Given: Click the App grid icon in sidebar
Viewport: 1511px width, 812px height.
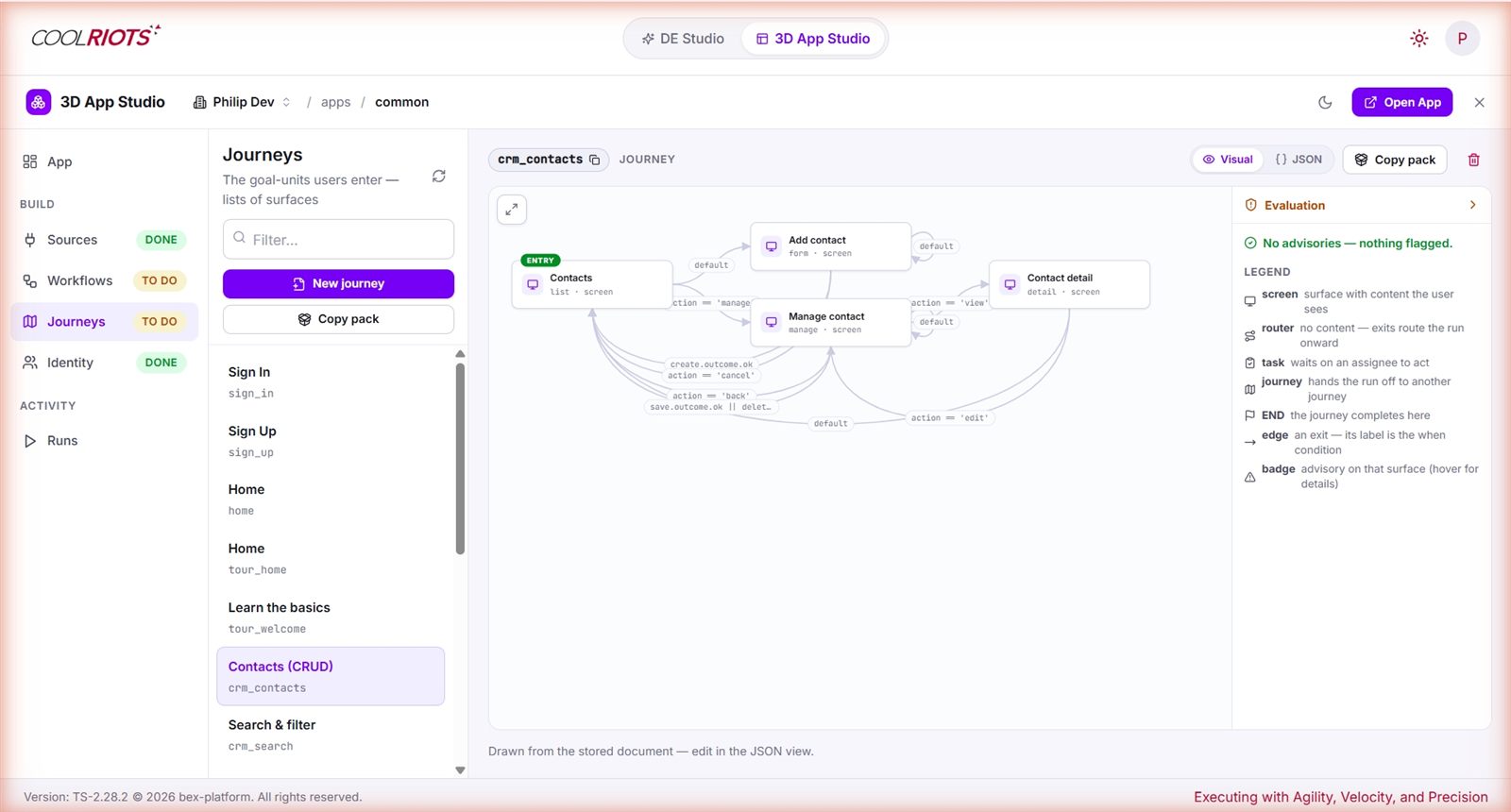Looking at the screenshot, I should 30,161.
